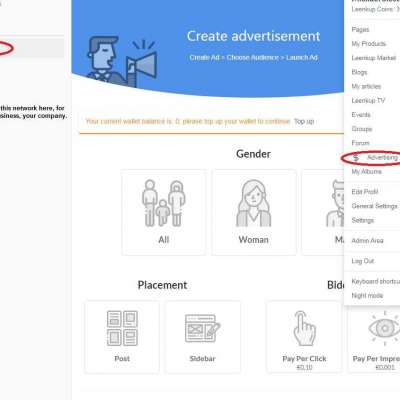
Task: Select the partially hidden Man gender card
Action: (323, 212)
